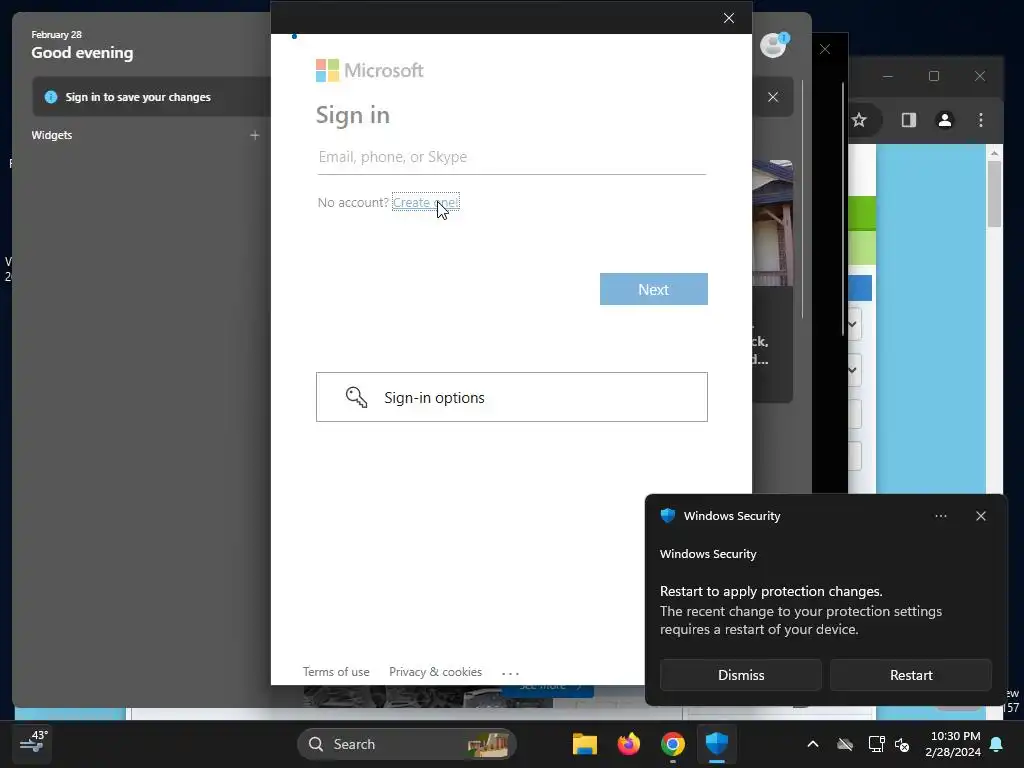
Task: Close the black window behind dialog
Action: 825,50
